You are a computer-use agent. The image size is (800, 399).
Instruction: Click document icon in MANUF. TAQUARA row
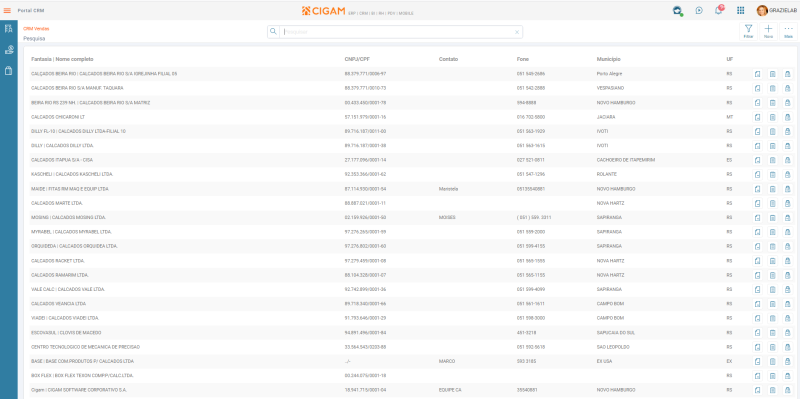click(x=758, y=88)
